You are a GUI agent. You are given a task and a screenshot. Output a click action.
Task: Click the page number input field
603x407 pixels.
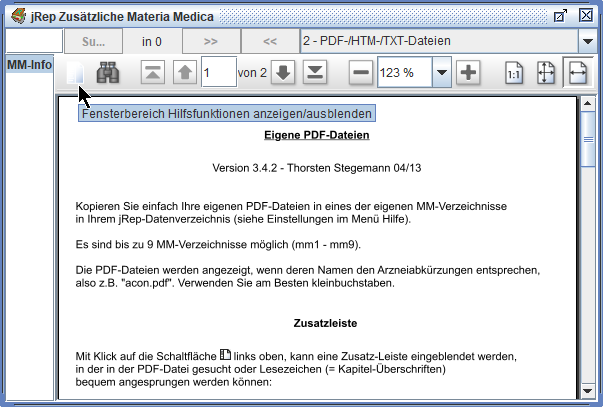(x=217, y=73)
